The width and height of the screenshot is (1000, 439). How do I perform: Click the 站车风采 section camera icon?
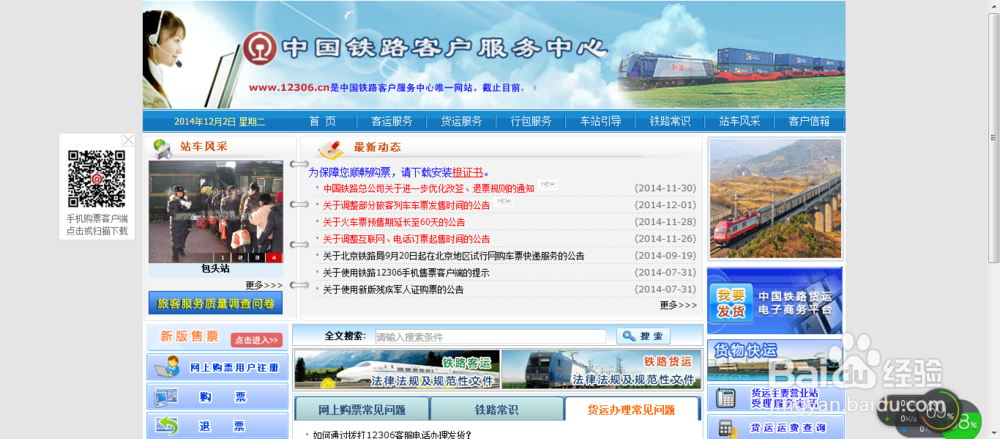click(162, 147)
